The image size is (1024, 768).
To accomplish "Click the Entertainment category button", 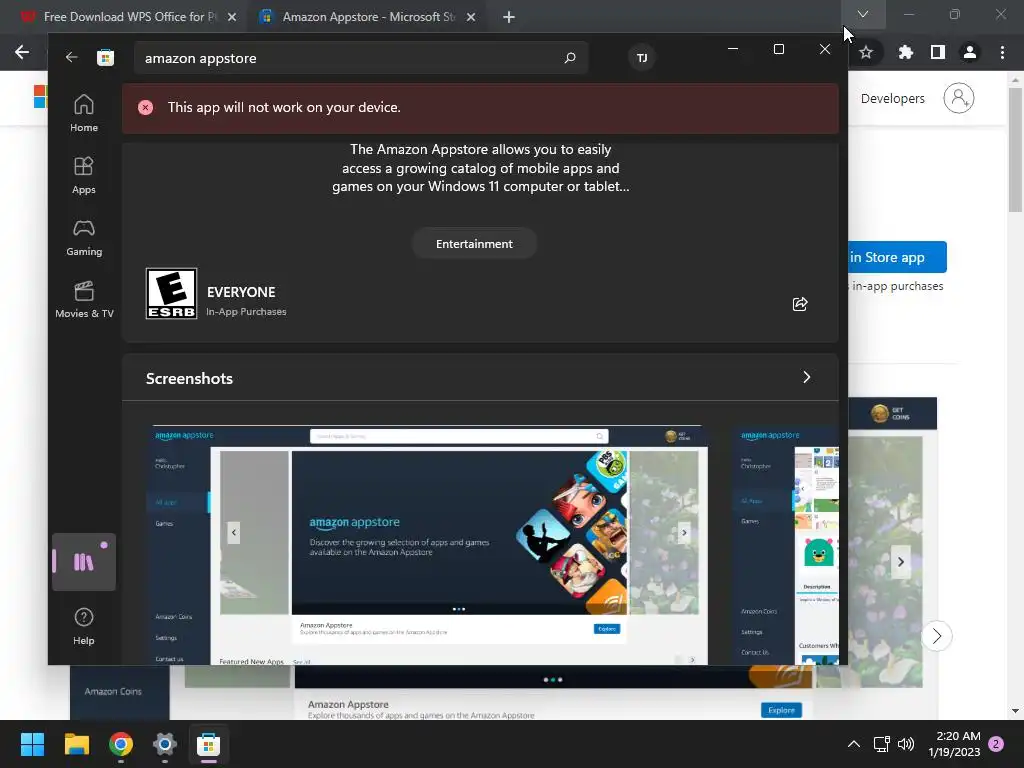I will pyautogui.click(x=474, y=244).
